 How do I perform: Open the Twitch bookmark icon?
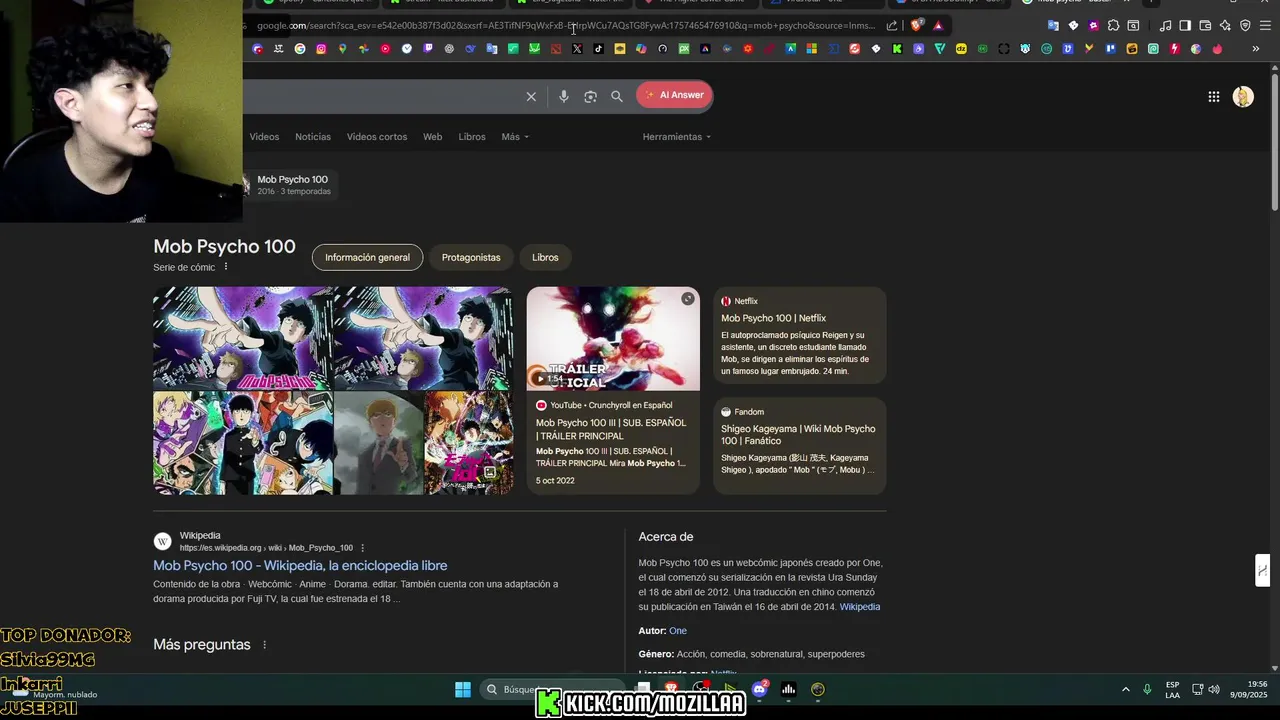point(428,49)
